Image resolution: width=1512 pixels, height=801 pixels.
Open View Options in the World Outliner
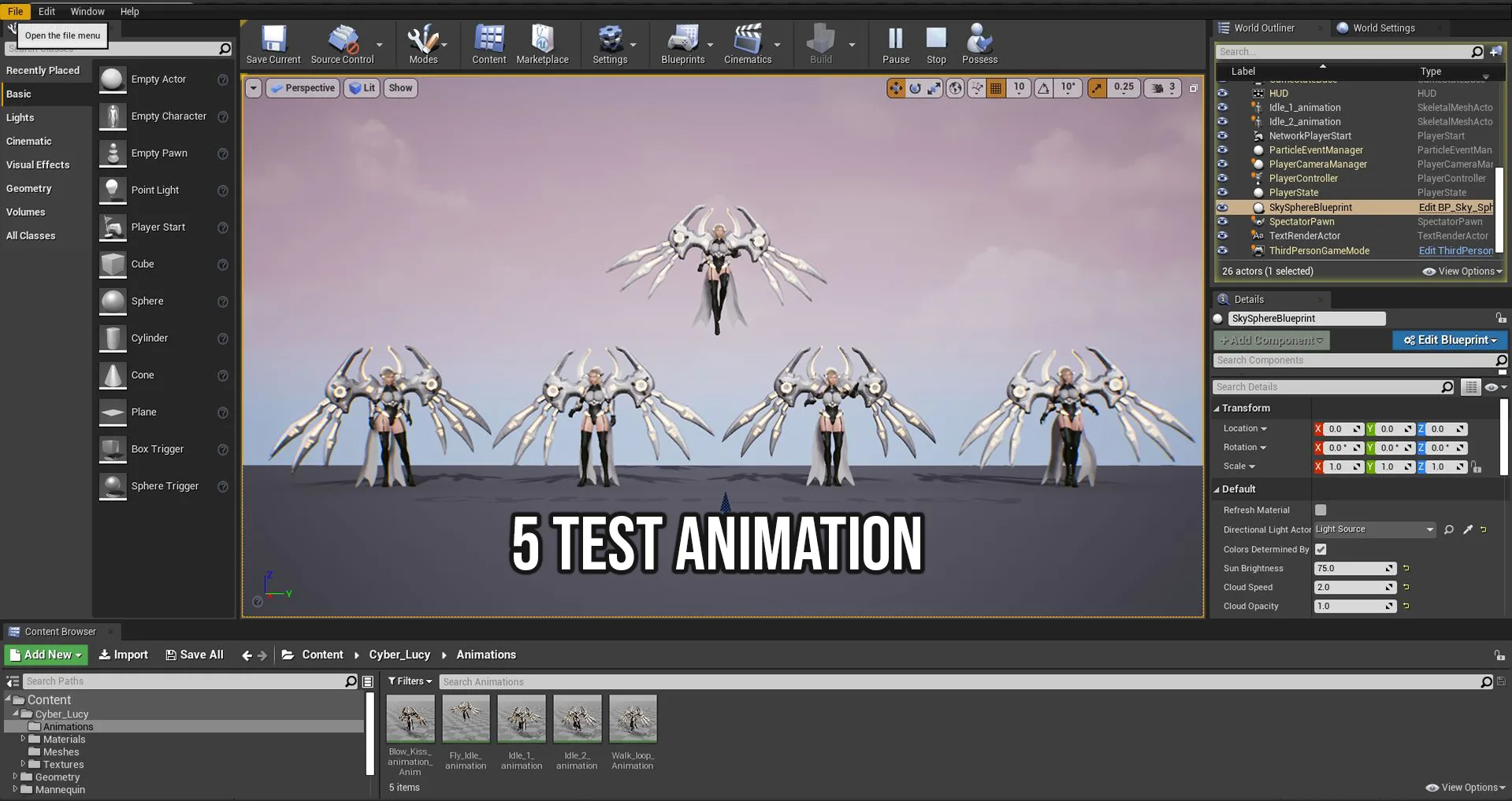1462,271
